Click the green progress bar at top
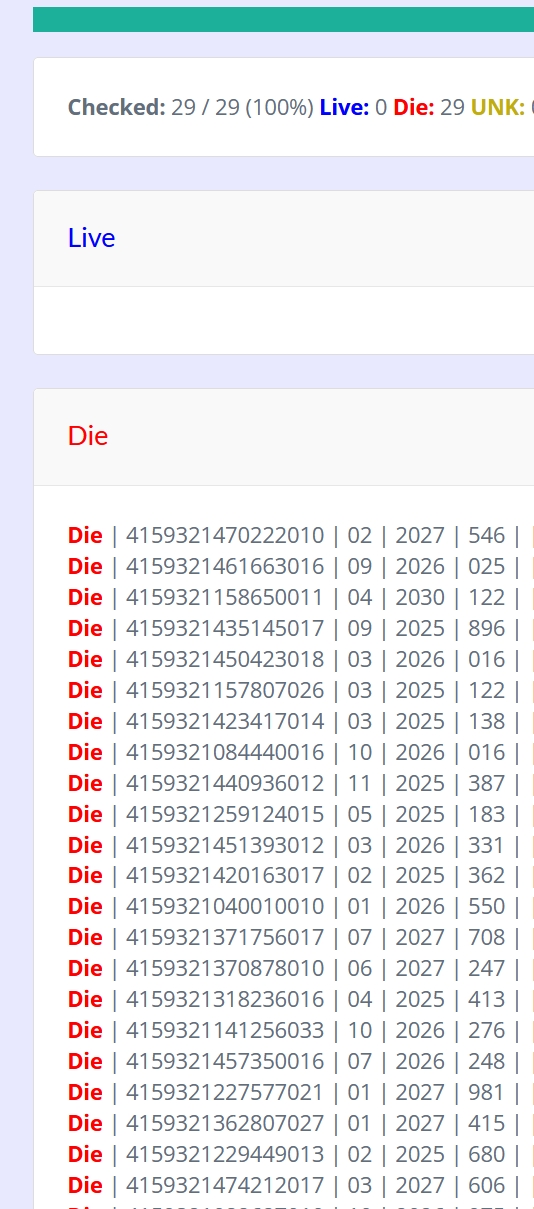Viewport: 534px width, 1209px height. [x=283, y=19]
